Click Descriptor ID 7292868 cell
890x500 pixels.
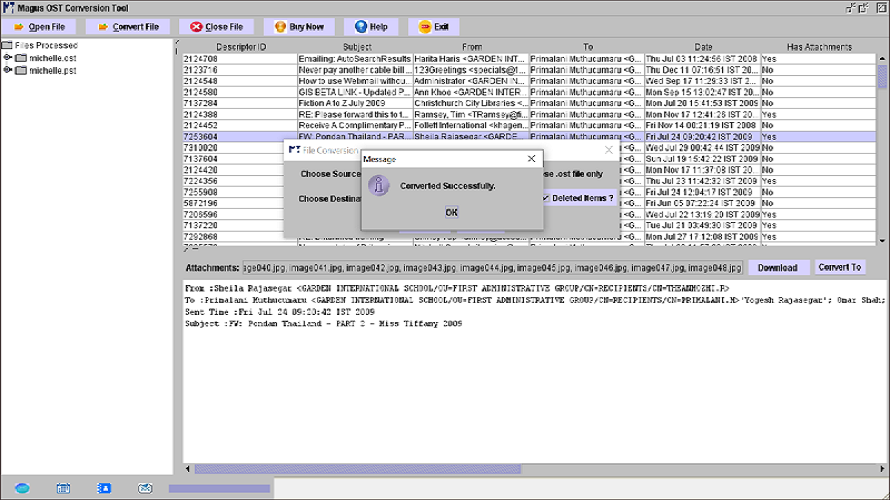point(233,237)
